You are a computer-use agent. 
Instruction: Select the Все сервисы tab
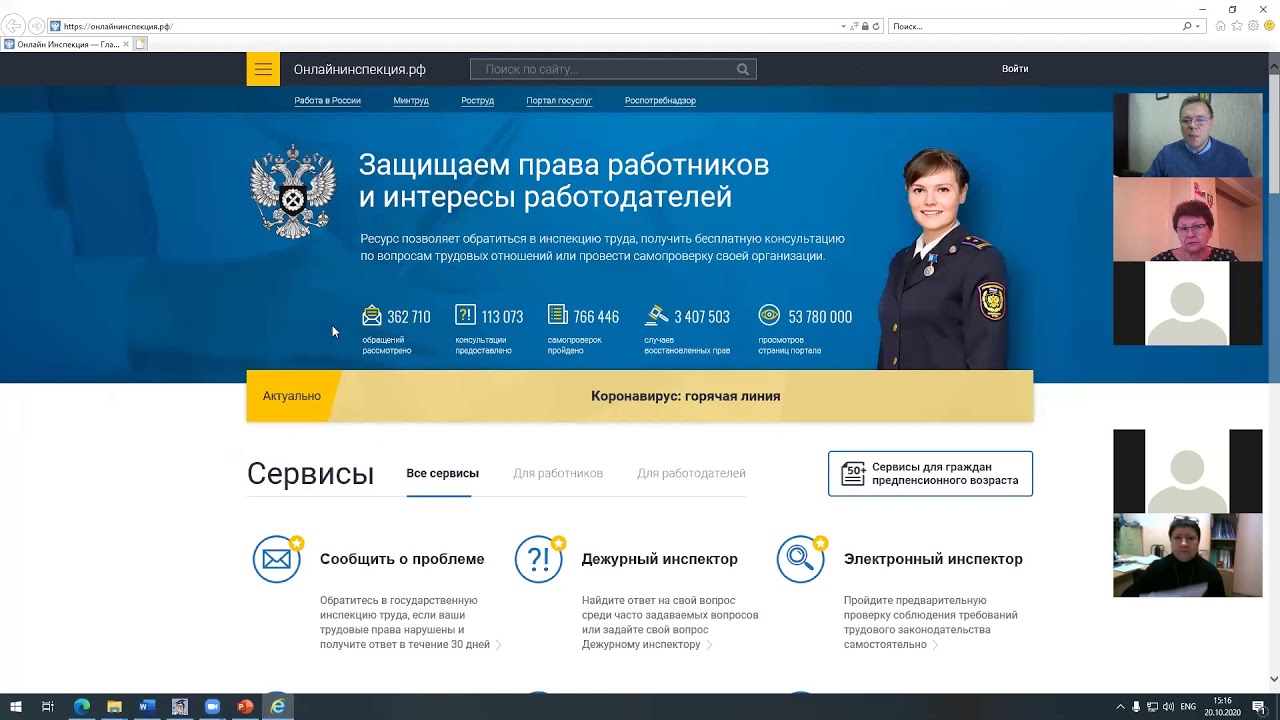442,473
